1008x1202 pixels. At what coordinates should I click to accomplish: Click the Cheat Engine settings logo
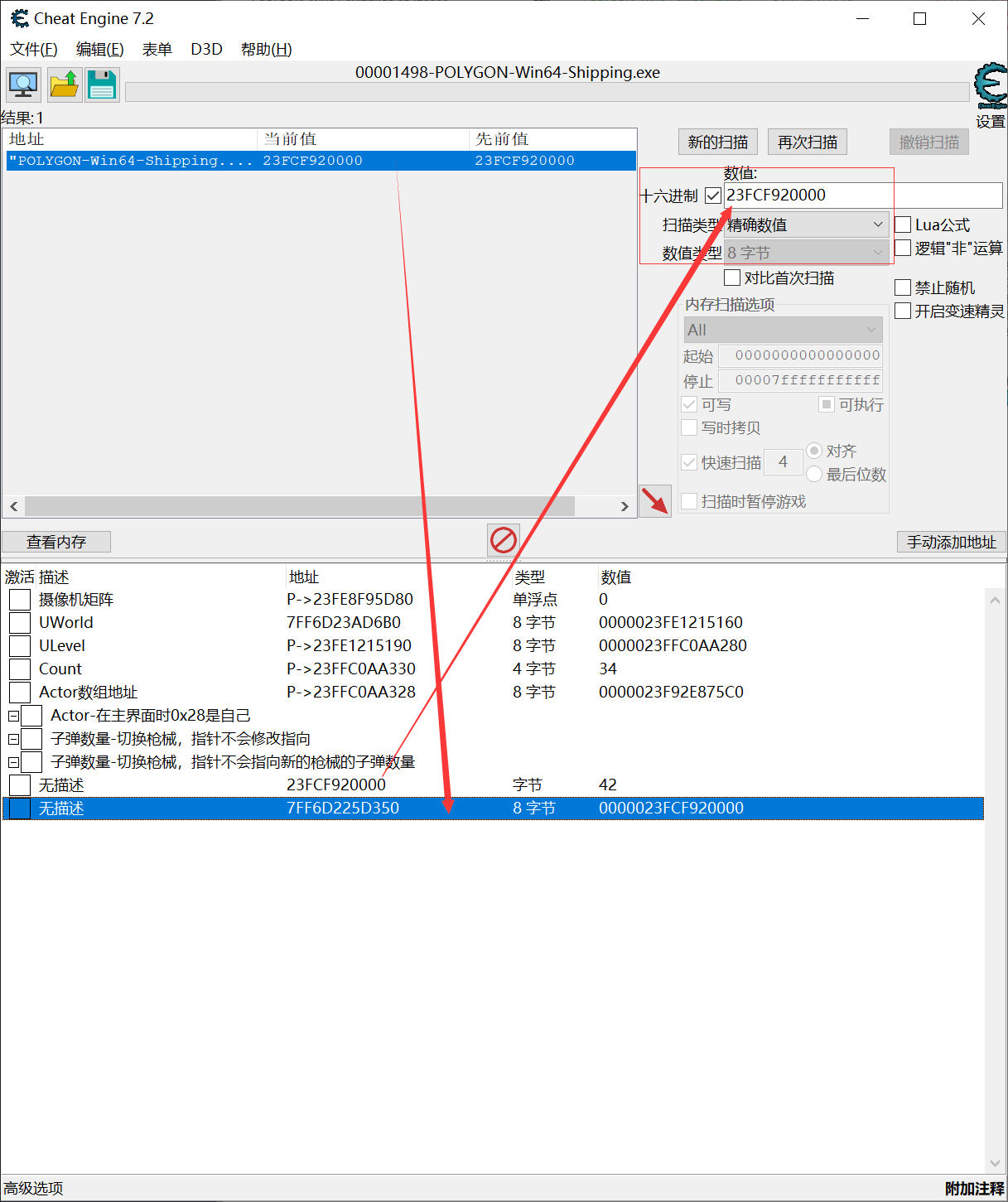pyautogui.click(x=990, y=87)
